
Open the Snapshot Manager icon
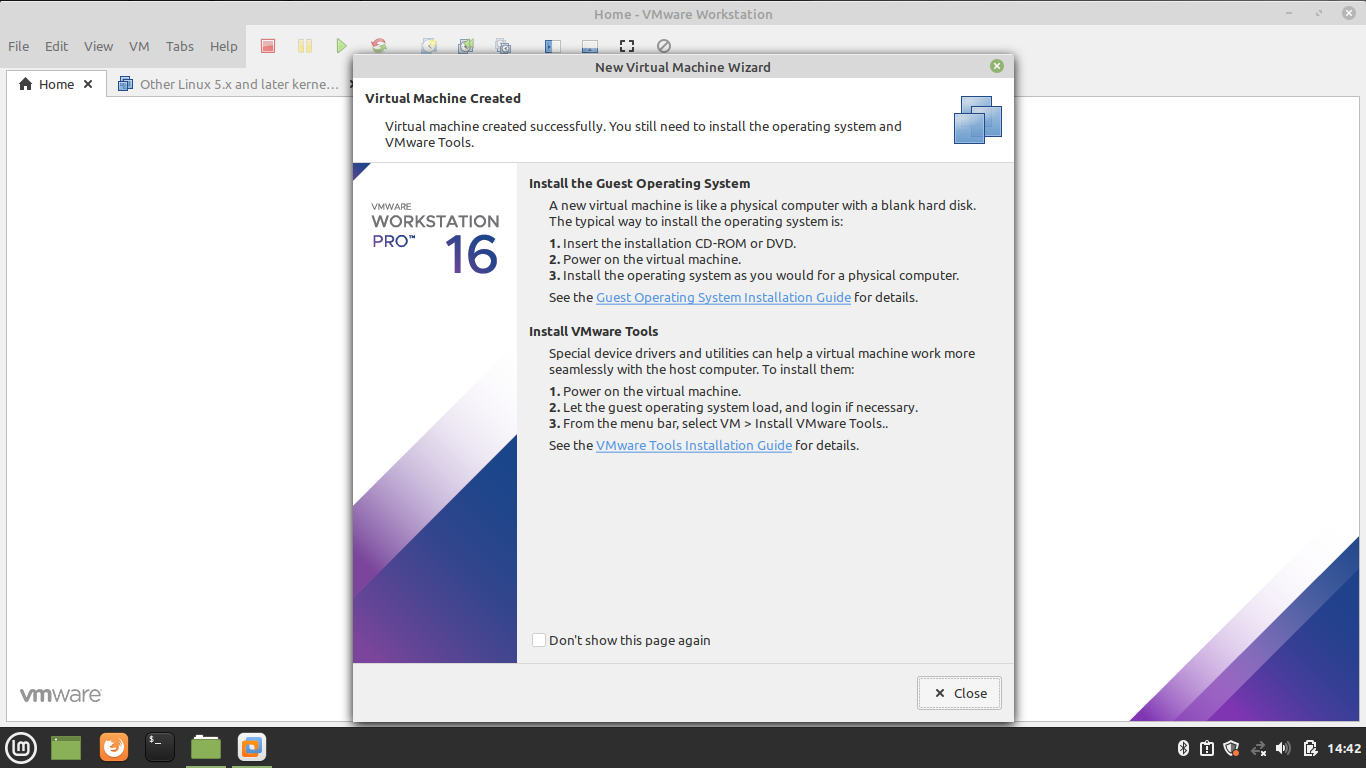click(x=503, y=46)
